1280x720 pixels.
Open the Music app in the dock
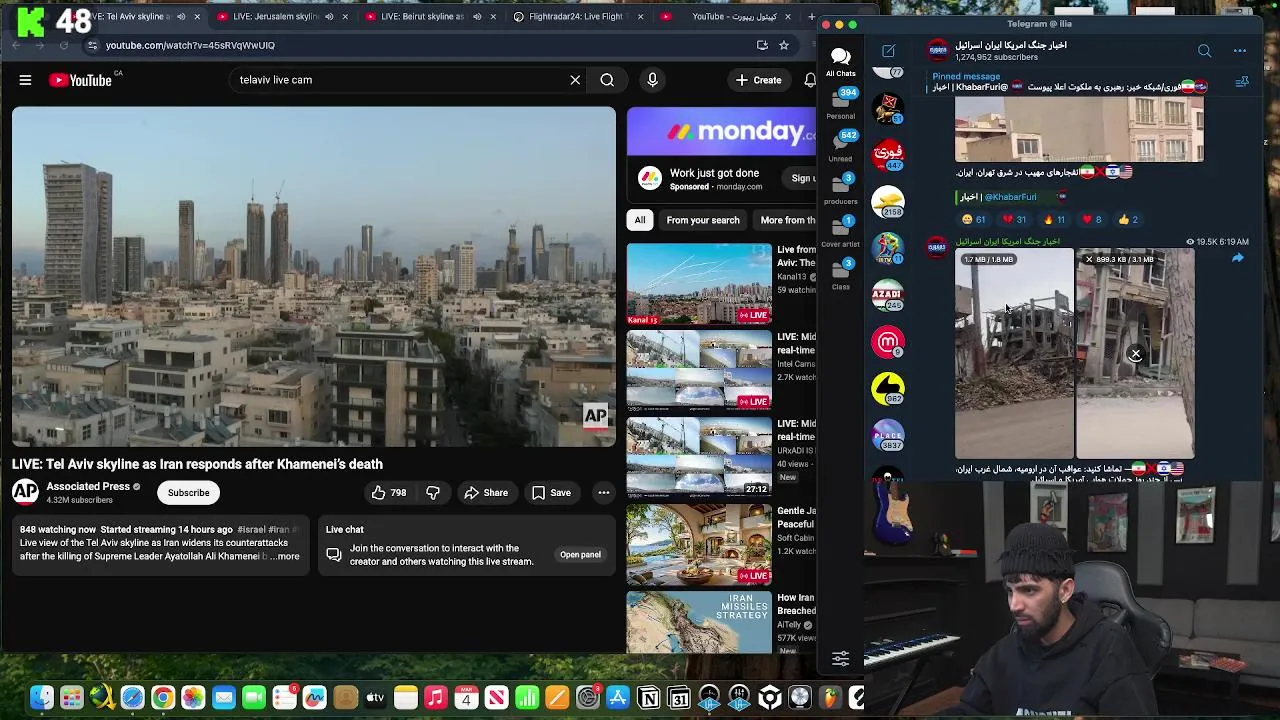(x=435, y=698)
